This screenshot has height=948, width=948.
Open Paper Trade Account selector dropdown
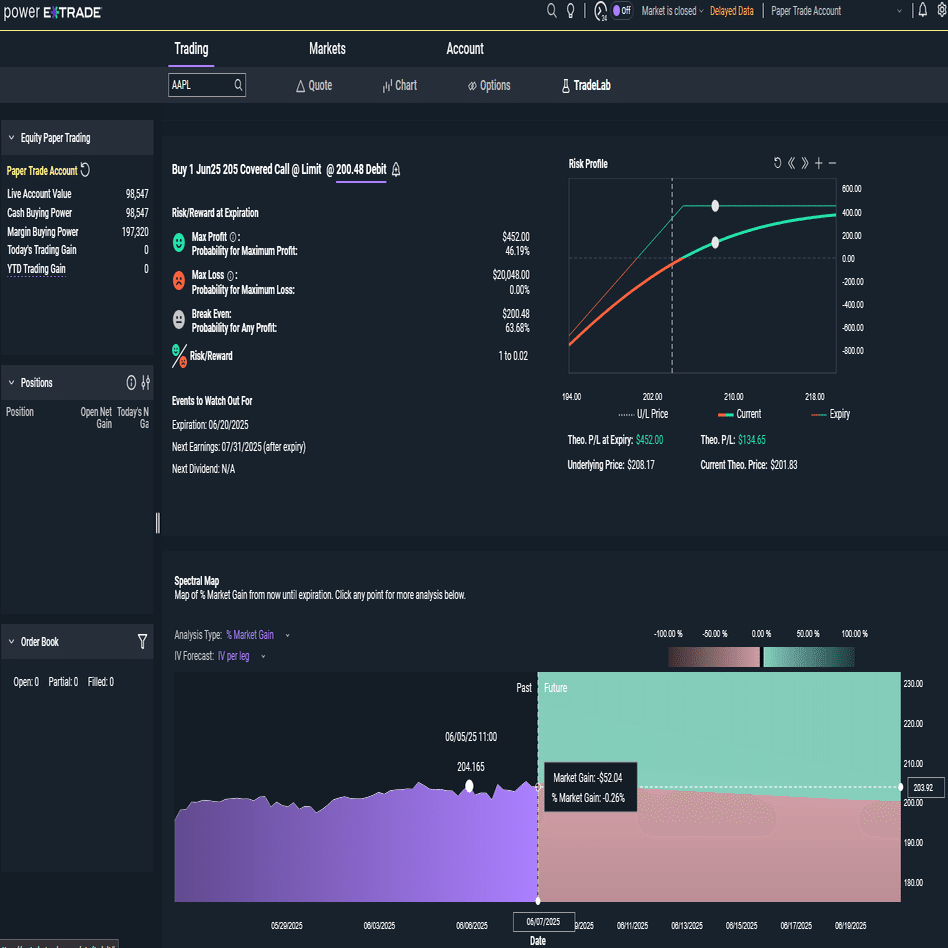[836, 11]
